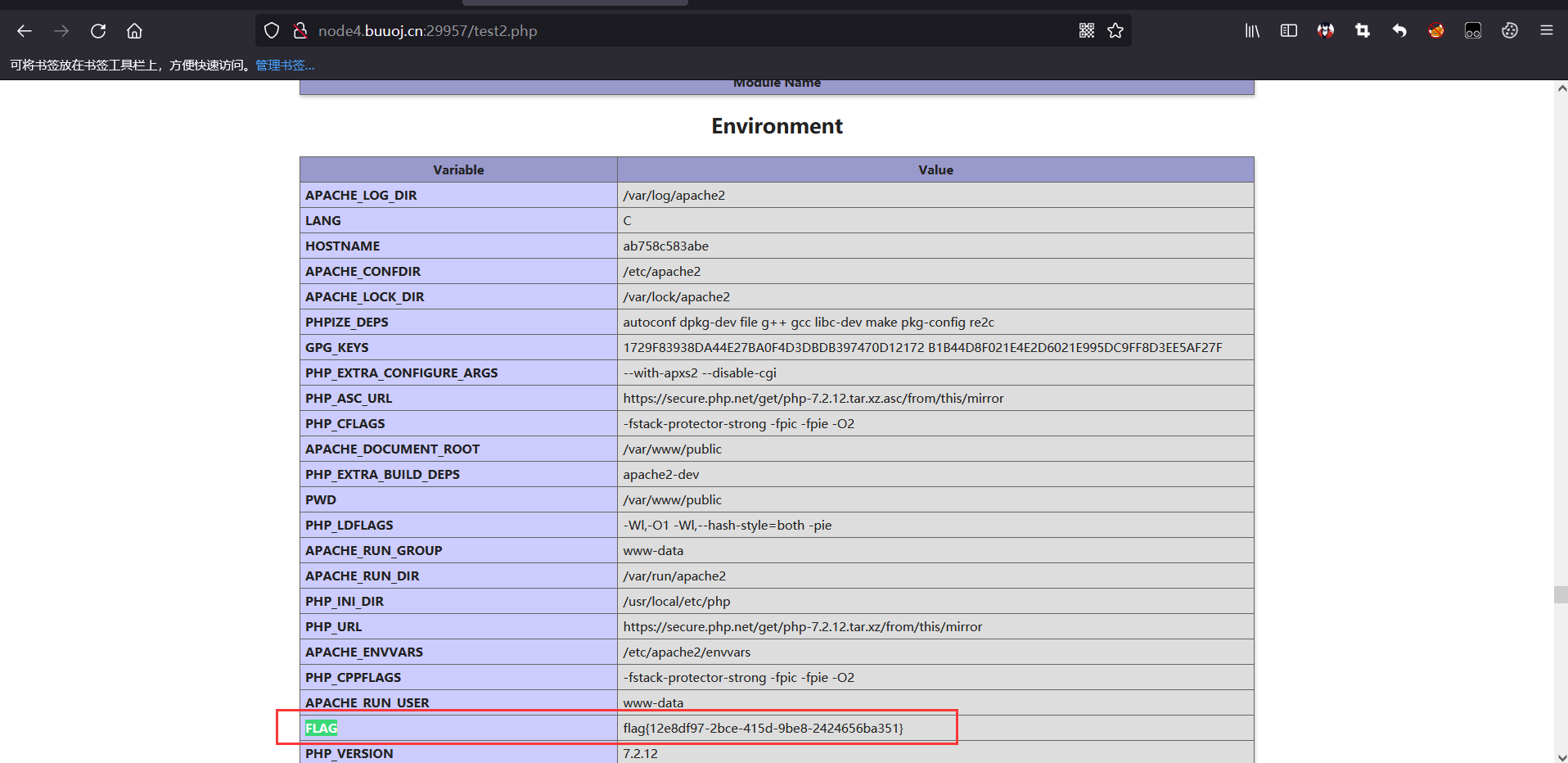Open the browser home page
Viewport: 1568px width, 763px height.
pyautogui.click(x=134, y=31)
